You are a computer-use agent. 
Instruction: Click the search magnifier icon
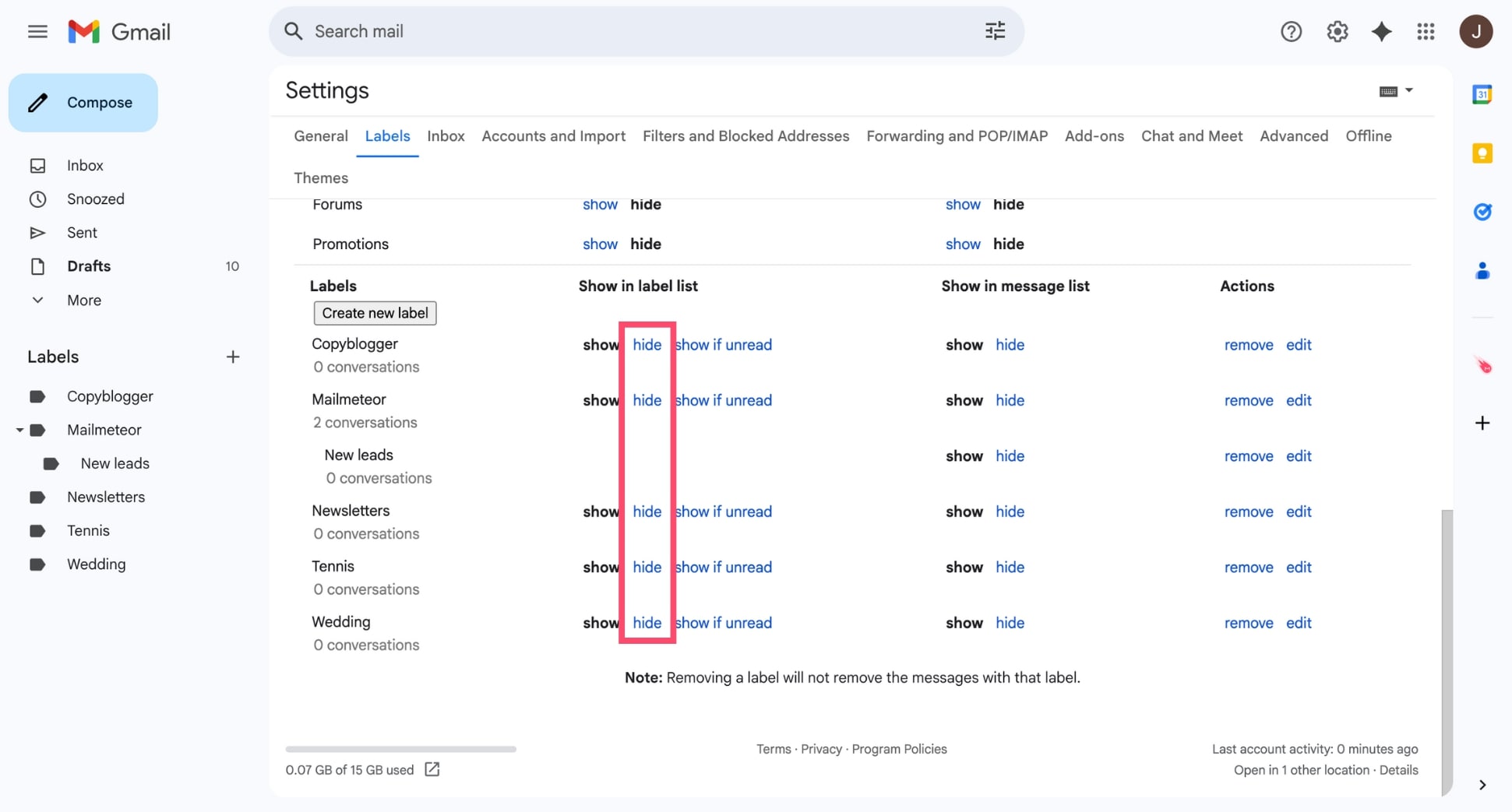[x=293, y=31]
